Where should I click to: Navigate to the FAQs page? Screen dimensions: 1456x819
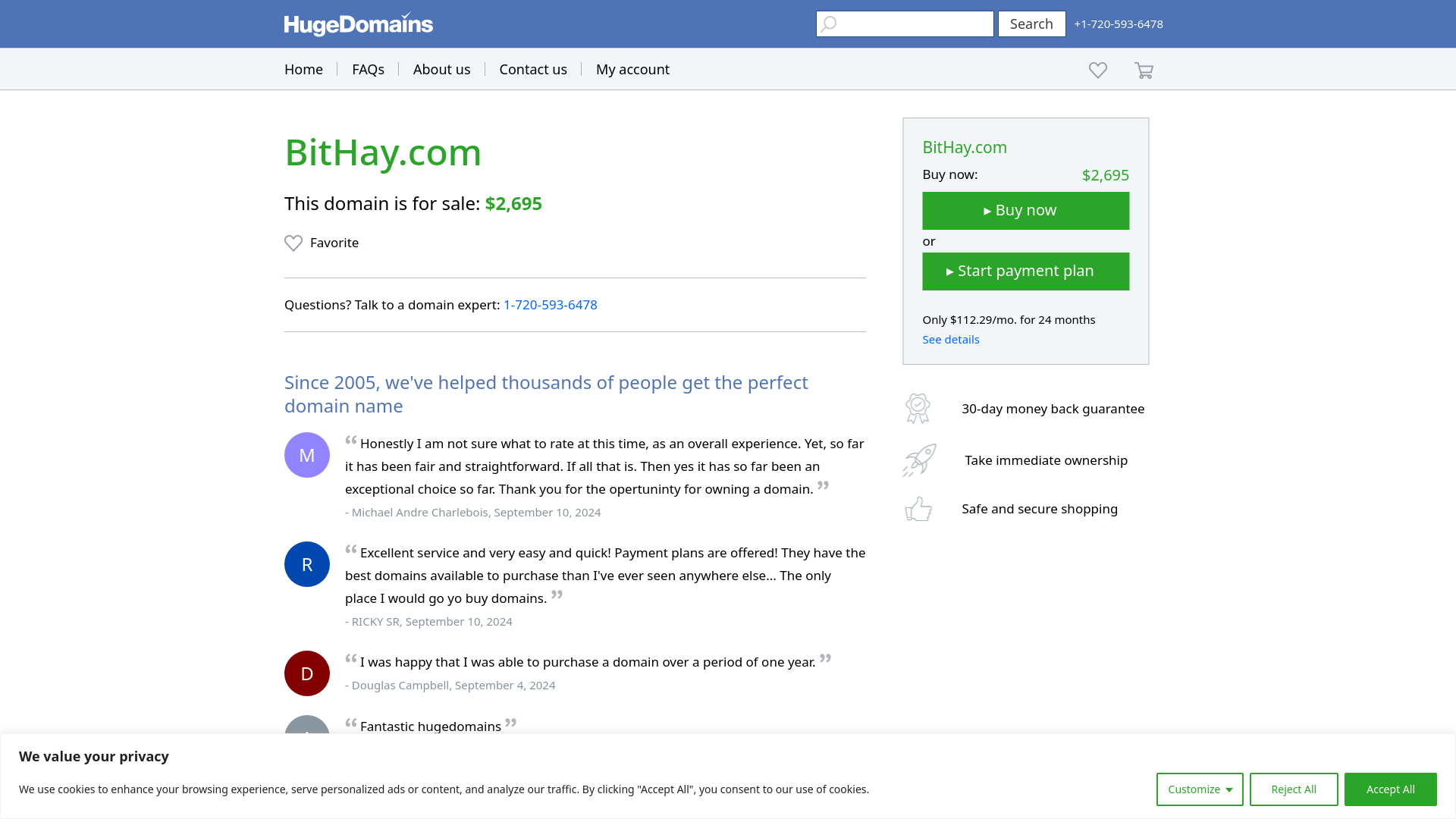tap(368, 69)
